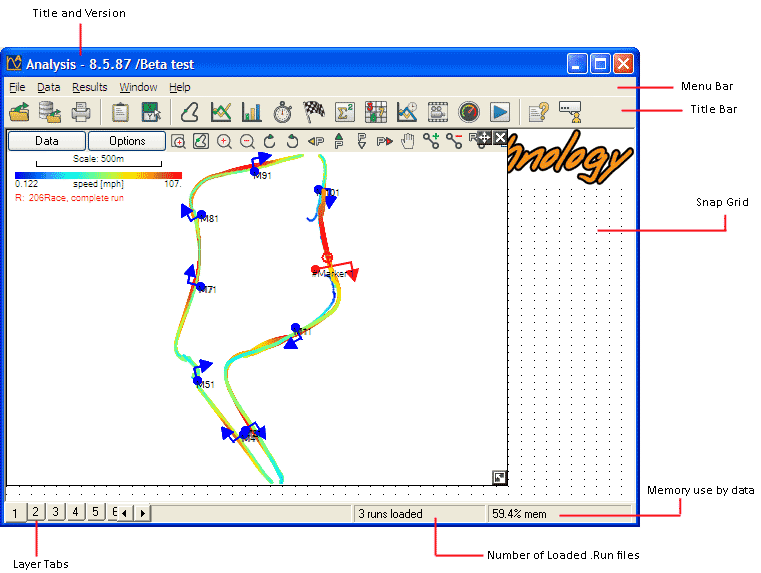Open the track map outline tool

tap(189, 112)
